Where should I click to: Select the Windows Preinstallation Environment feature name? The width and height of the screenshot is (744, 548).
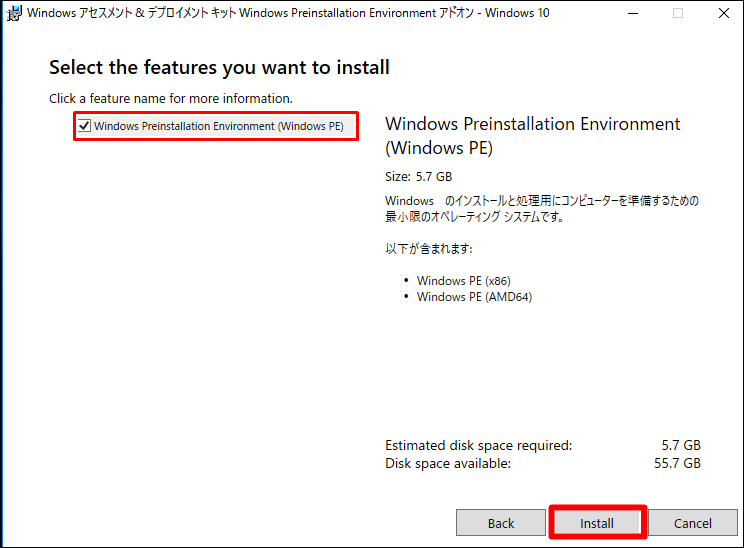click(219, 126)
